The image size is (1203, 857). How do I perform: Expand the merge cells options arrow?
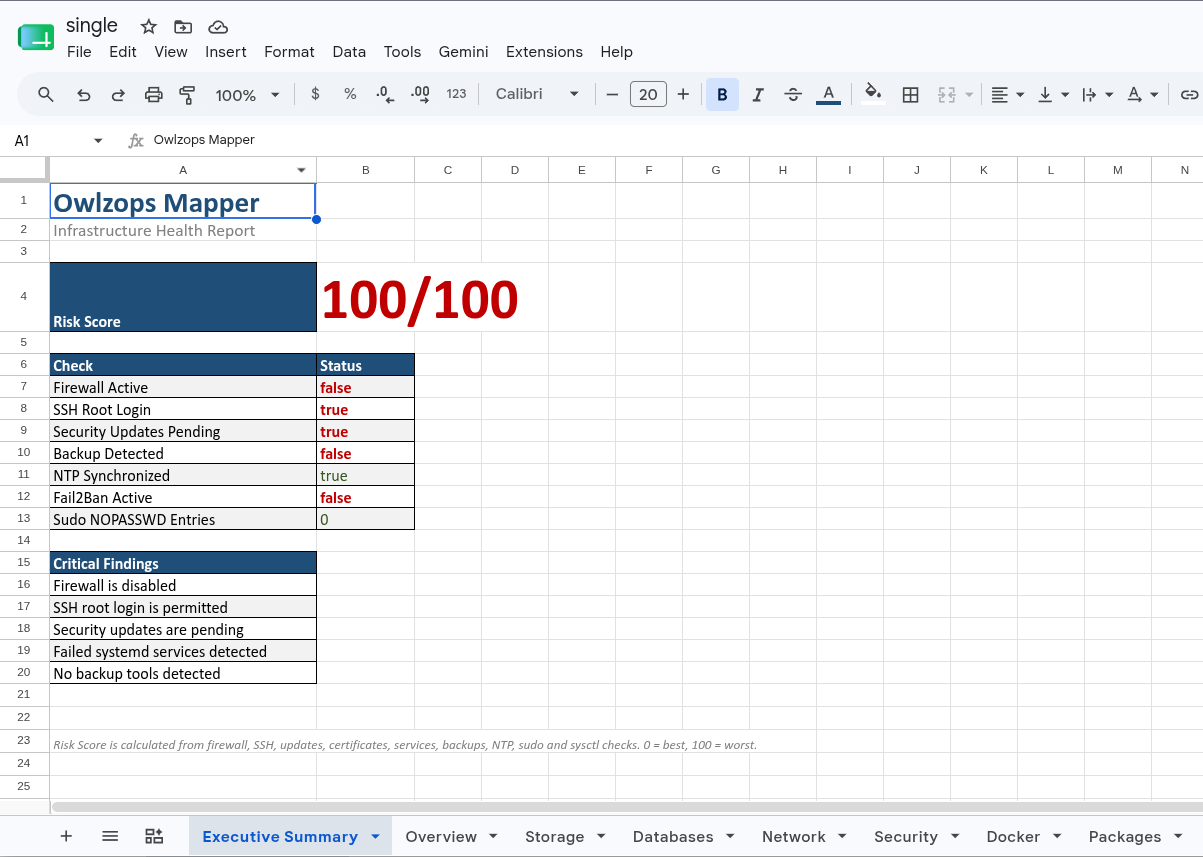pos(969,95)
